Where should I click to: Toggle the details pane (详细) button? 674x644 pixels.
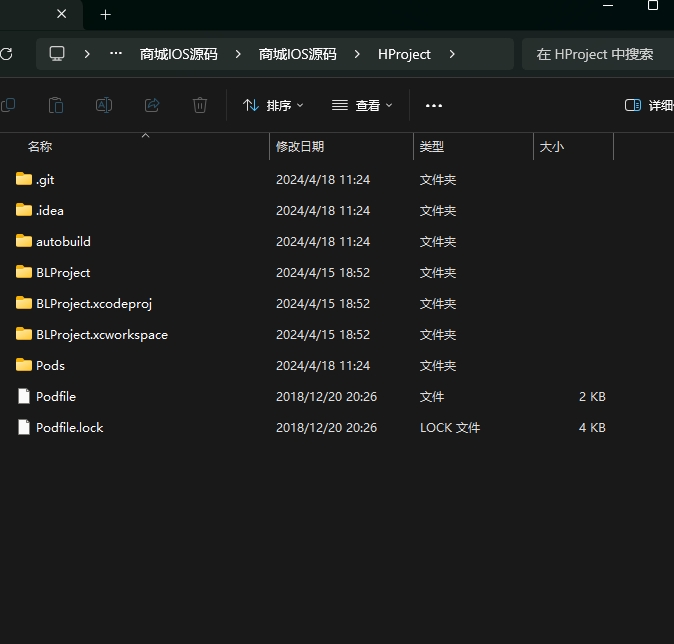click(648, 105)
